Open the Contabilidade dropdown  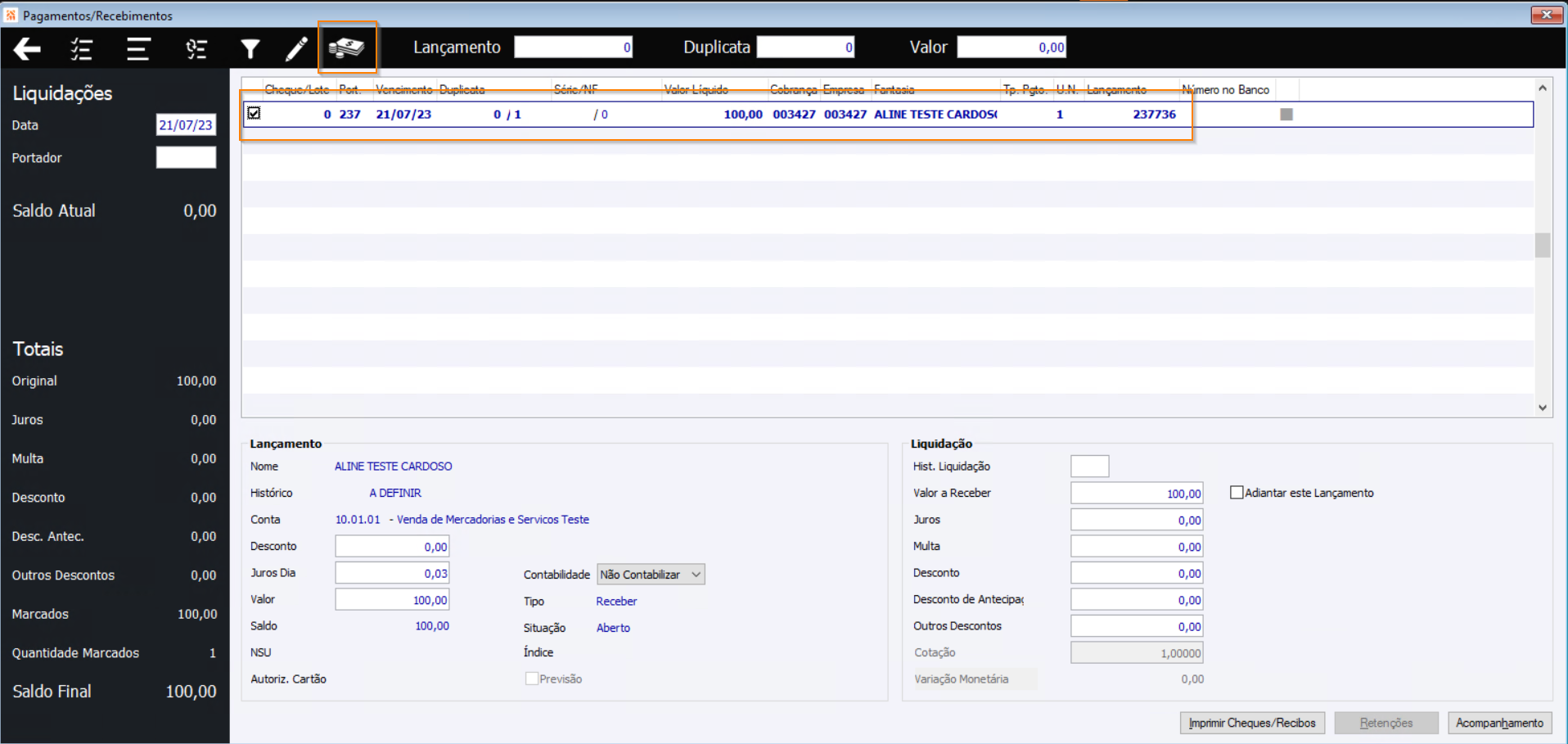pyautogui.click(x=651, y=575)
